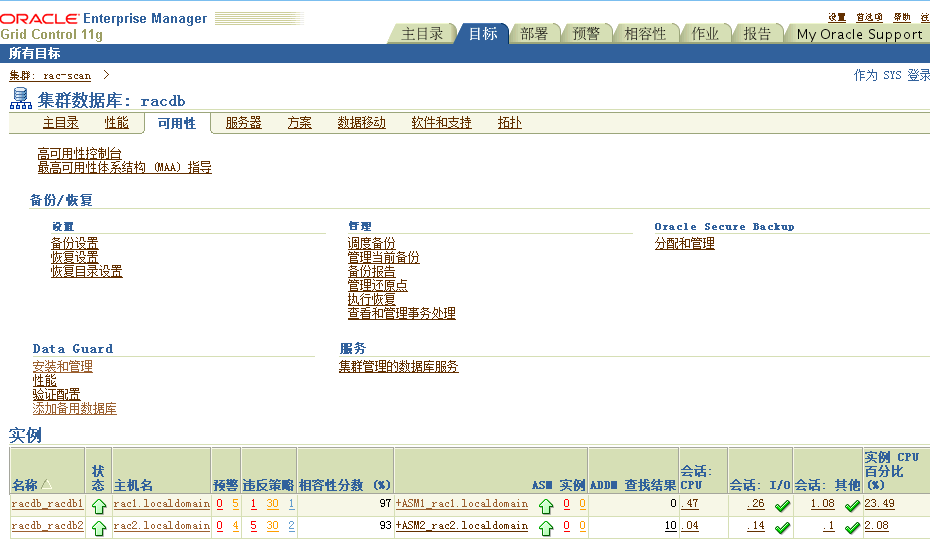This screenshot has height=542, width=930.
Task: Open 恢复目录设置 link
Action: coord(87,272)
